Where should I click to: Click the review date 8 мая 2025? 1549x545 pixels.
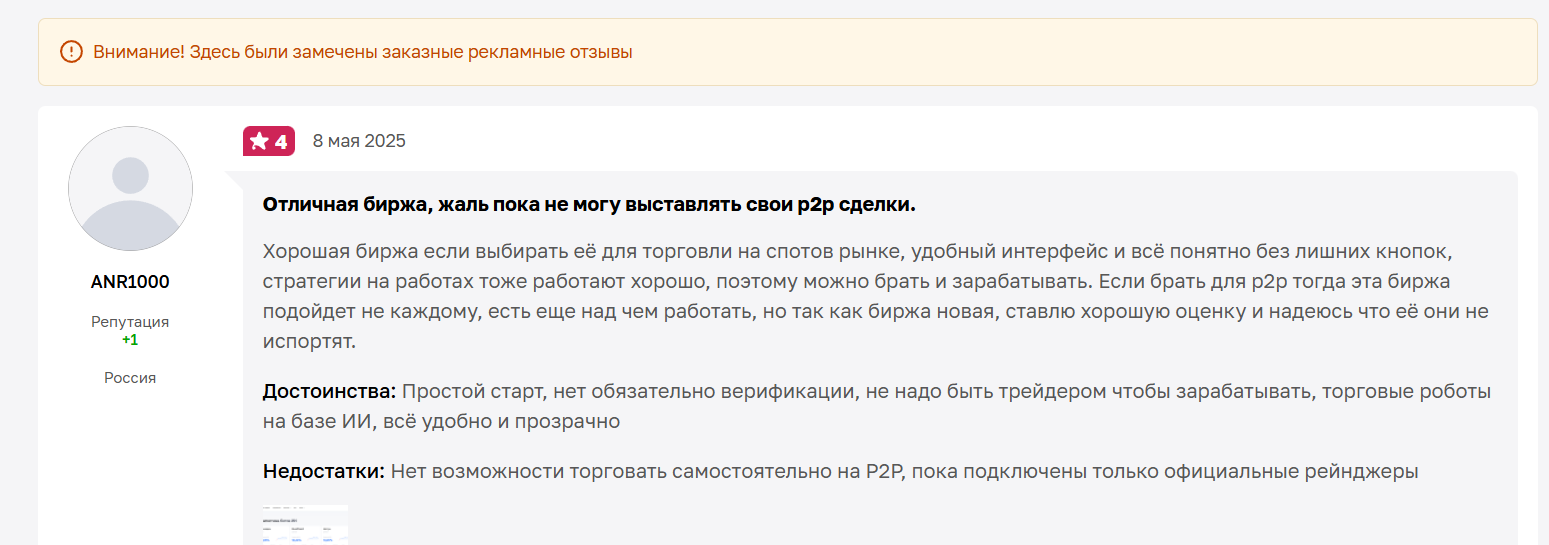click(x=359, y=141)
